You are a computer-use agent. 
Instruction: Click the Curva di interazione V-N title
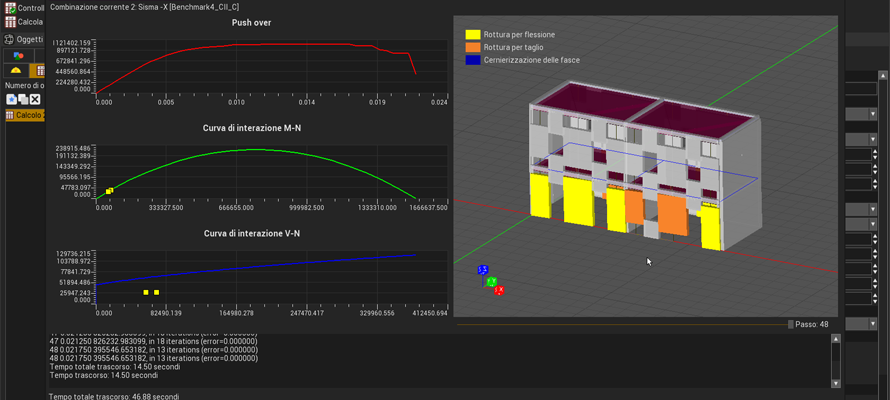click(x=251, y=233)
